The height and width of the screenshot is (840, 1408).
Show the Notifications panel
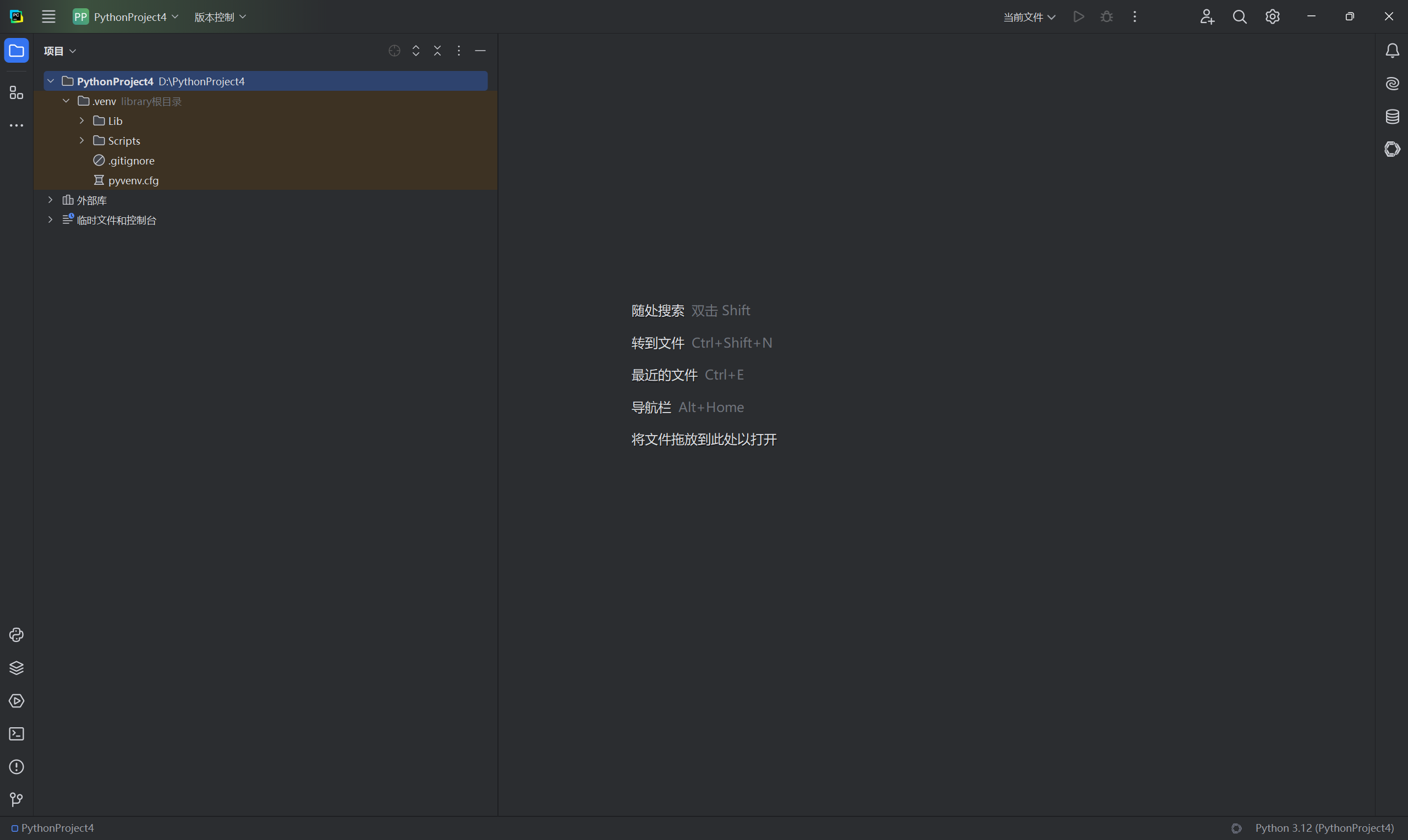click(x=1392, y=51)
